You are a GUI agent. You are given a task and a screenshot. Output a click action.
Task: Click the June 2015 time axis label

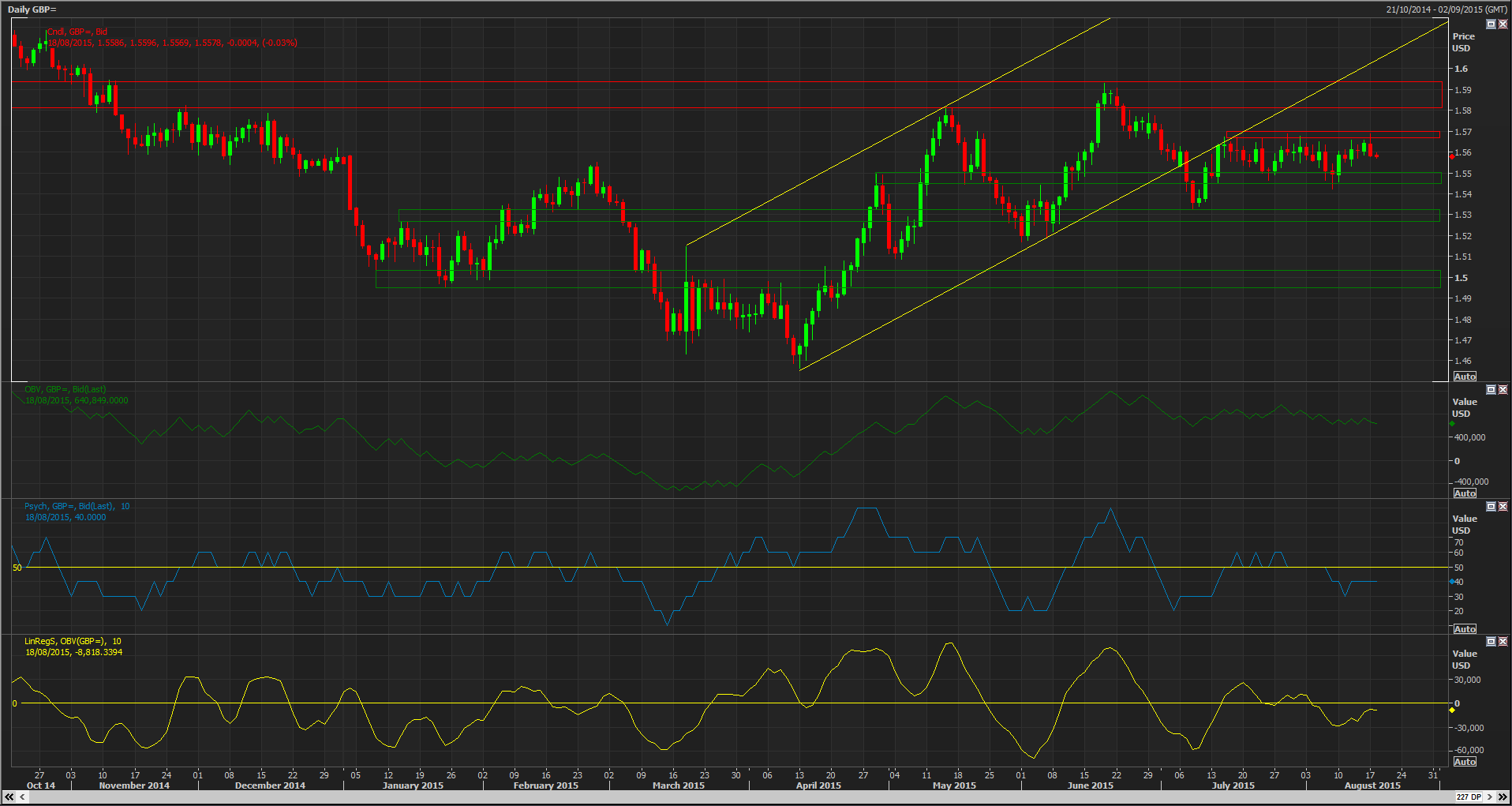coord(1091,785)
